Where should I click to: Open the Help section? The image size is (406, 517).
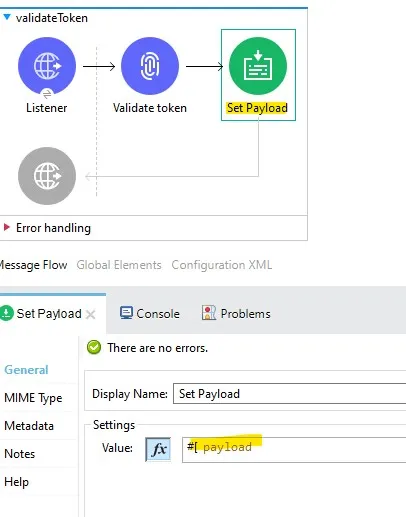point(16,482)
